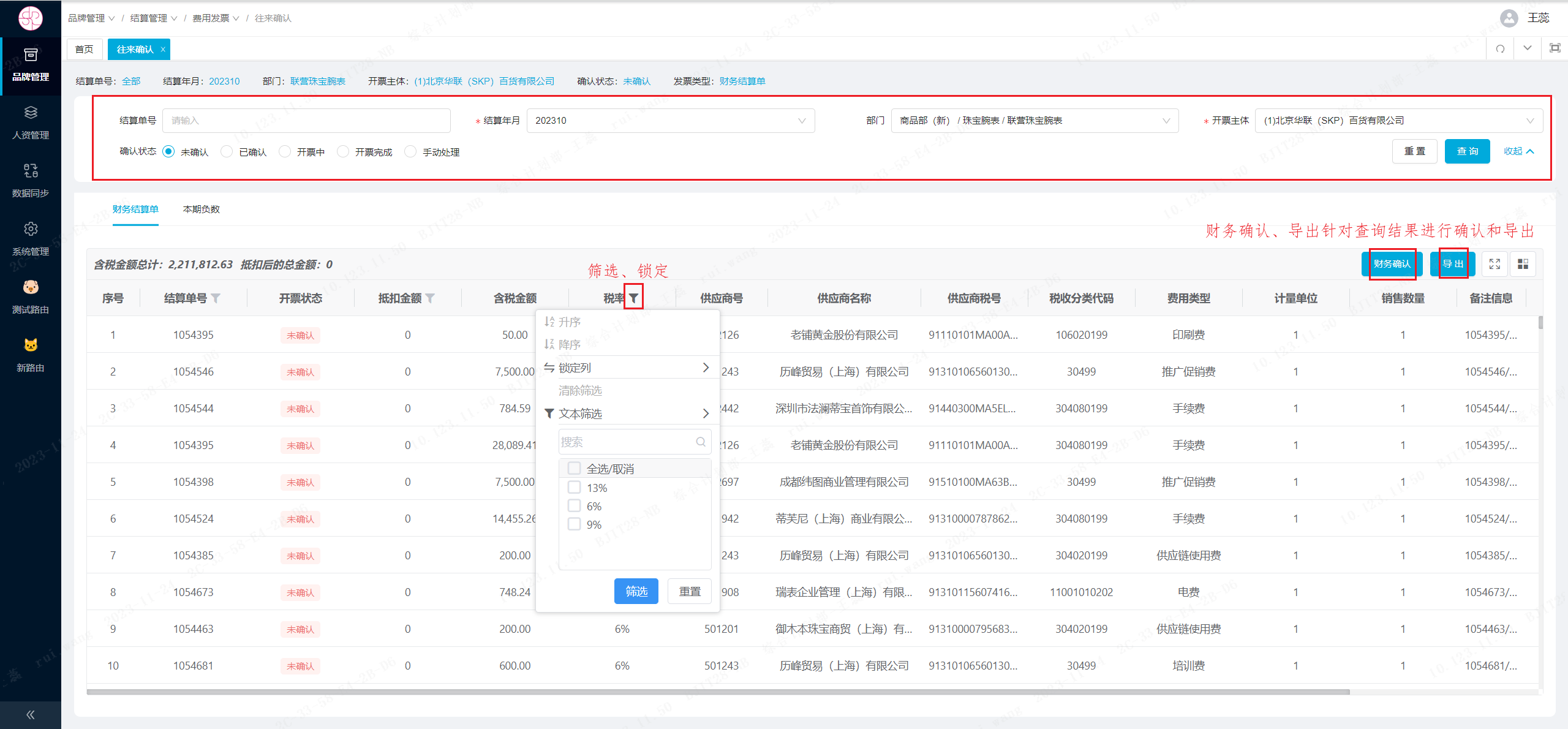Expand 结算管理 breadcrumb dropdown
The height and width of the screenshot is (729, 1568).
(x=154, y=18)
